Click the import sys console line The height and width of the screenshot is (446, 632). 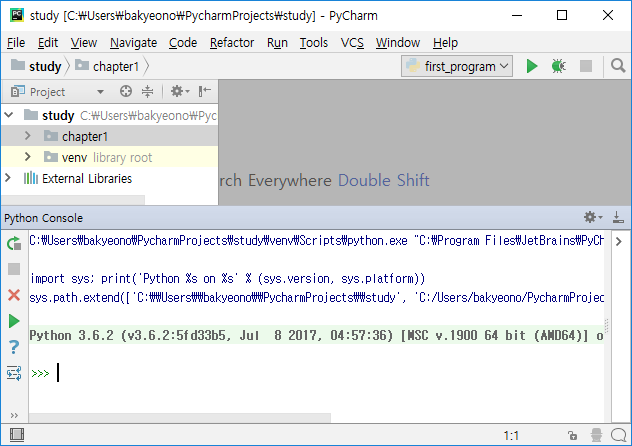[x=227, y=278]
